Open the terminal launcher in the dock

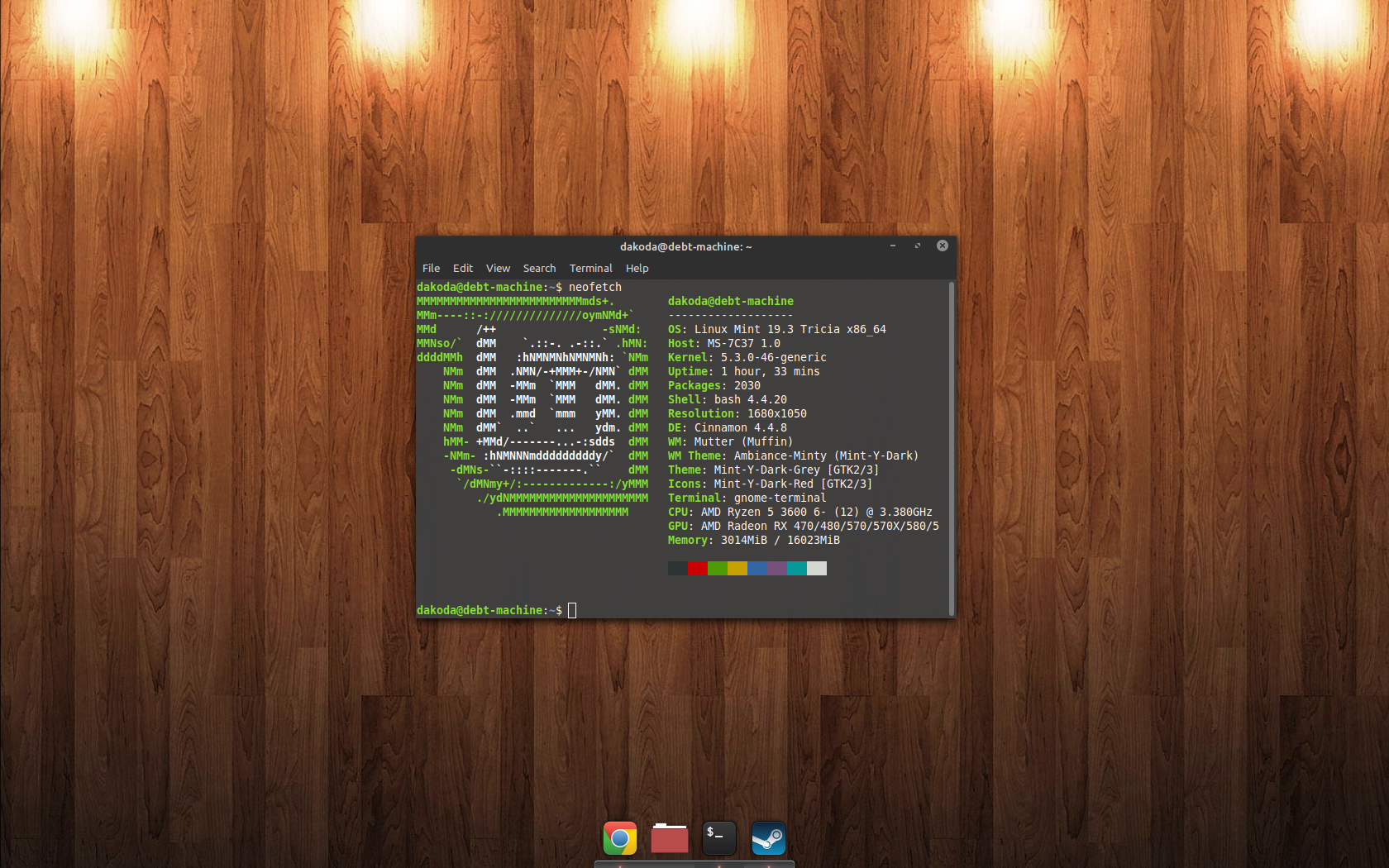pyautogui.click(x=718, y=837)
